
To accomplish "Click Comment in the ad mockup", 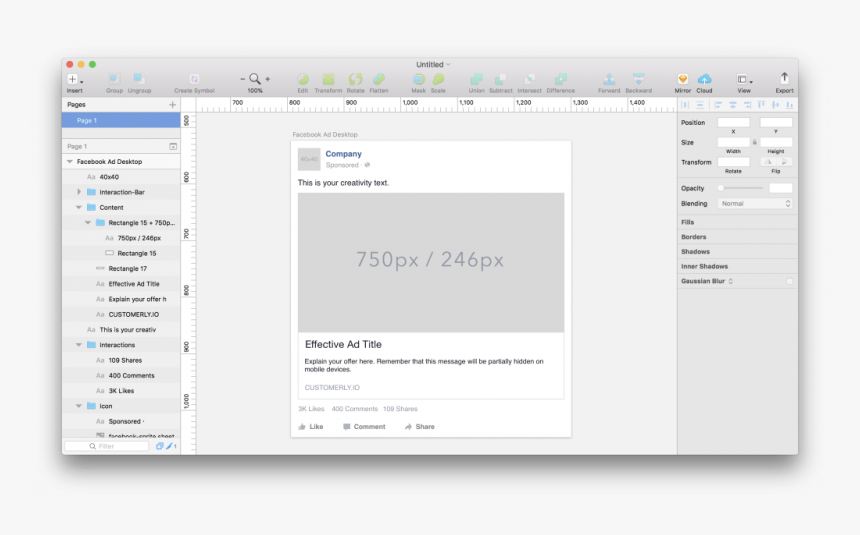I will (x=364, y=426).
